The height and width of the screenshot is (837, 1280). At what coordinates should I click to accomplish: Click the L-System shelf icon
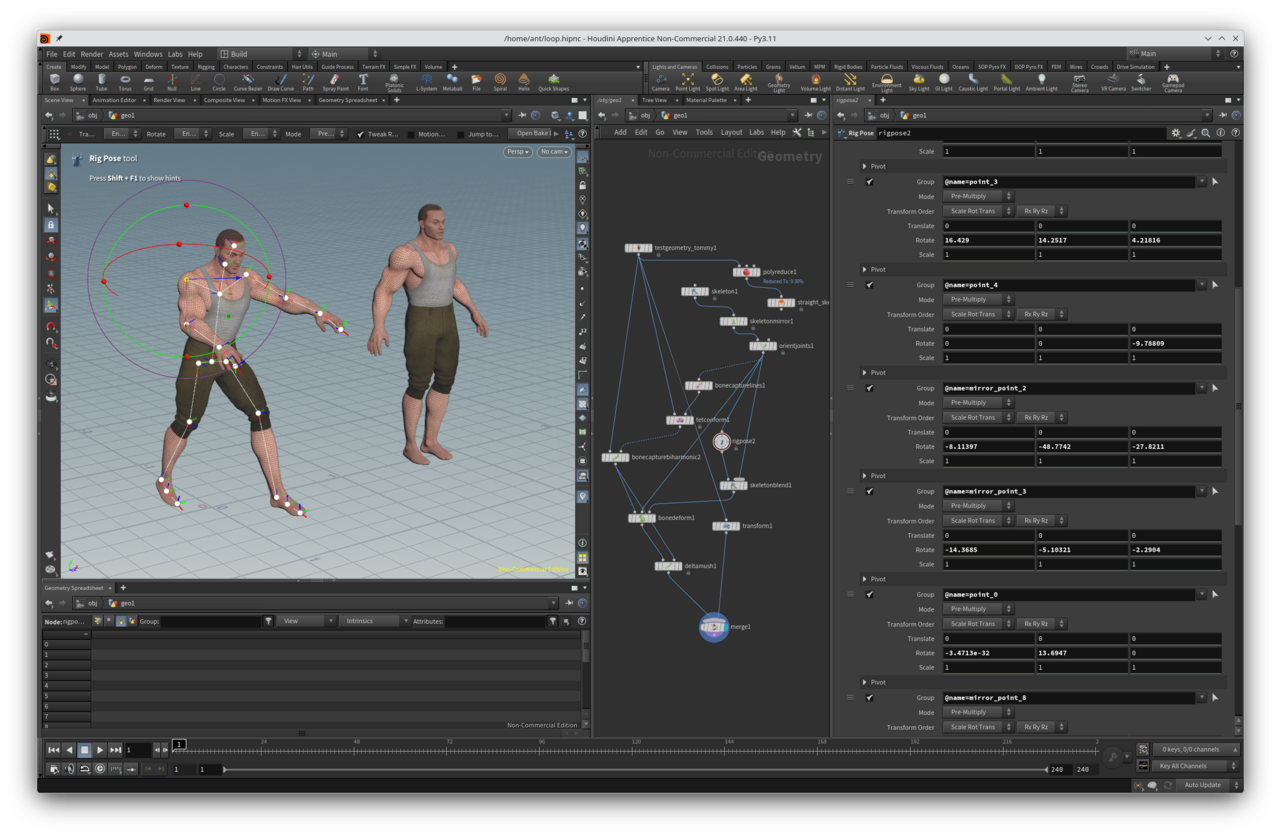pyautogui.click(x=426, y=81)
